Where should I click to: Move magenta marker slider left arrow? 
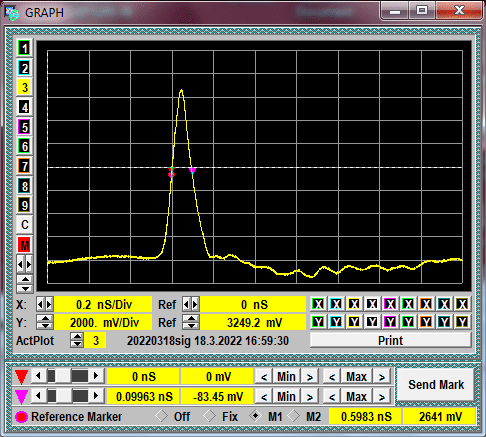coord(38,396)
